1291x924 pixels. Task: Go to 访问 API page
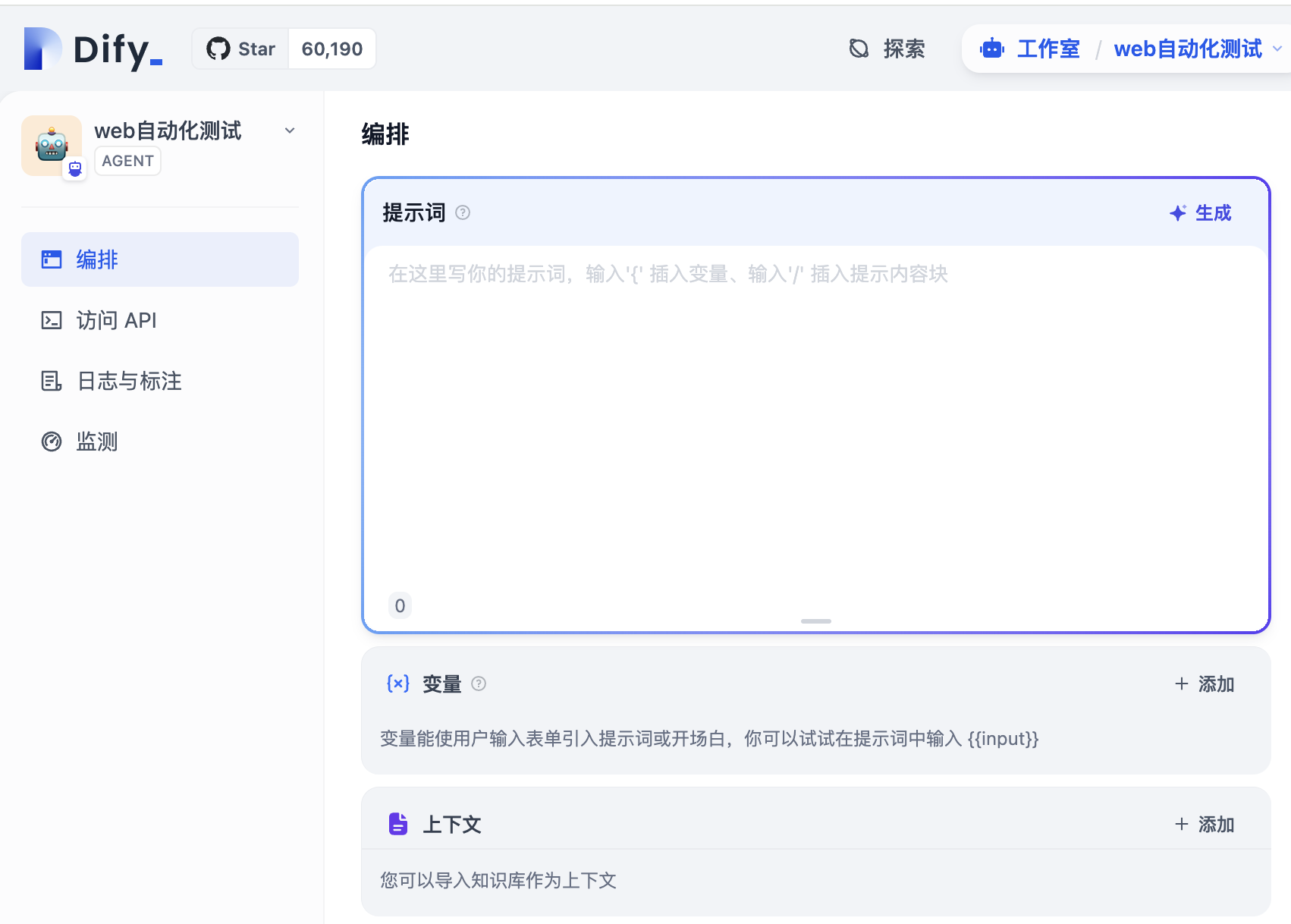click(116, 320)
